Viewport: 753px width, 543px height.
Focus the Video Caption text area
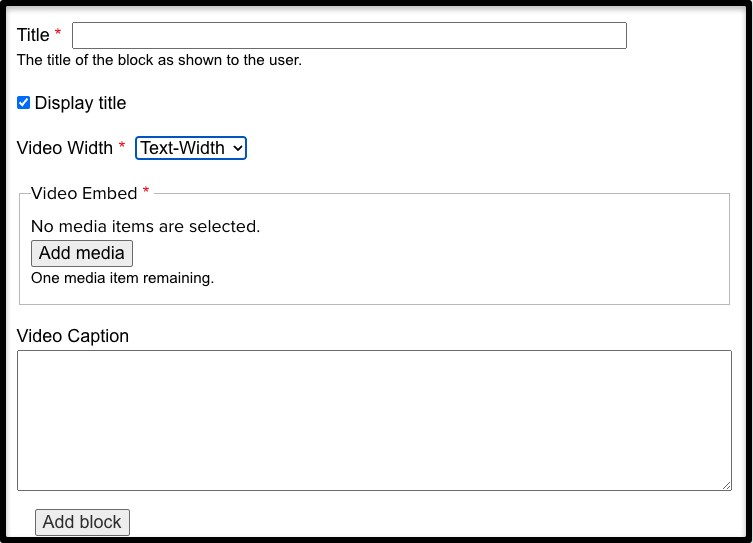(374, 420)
